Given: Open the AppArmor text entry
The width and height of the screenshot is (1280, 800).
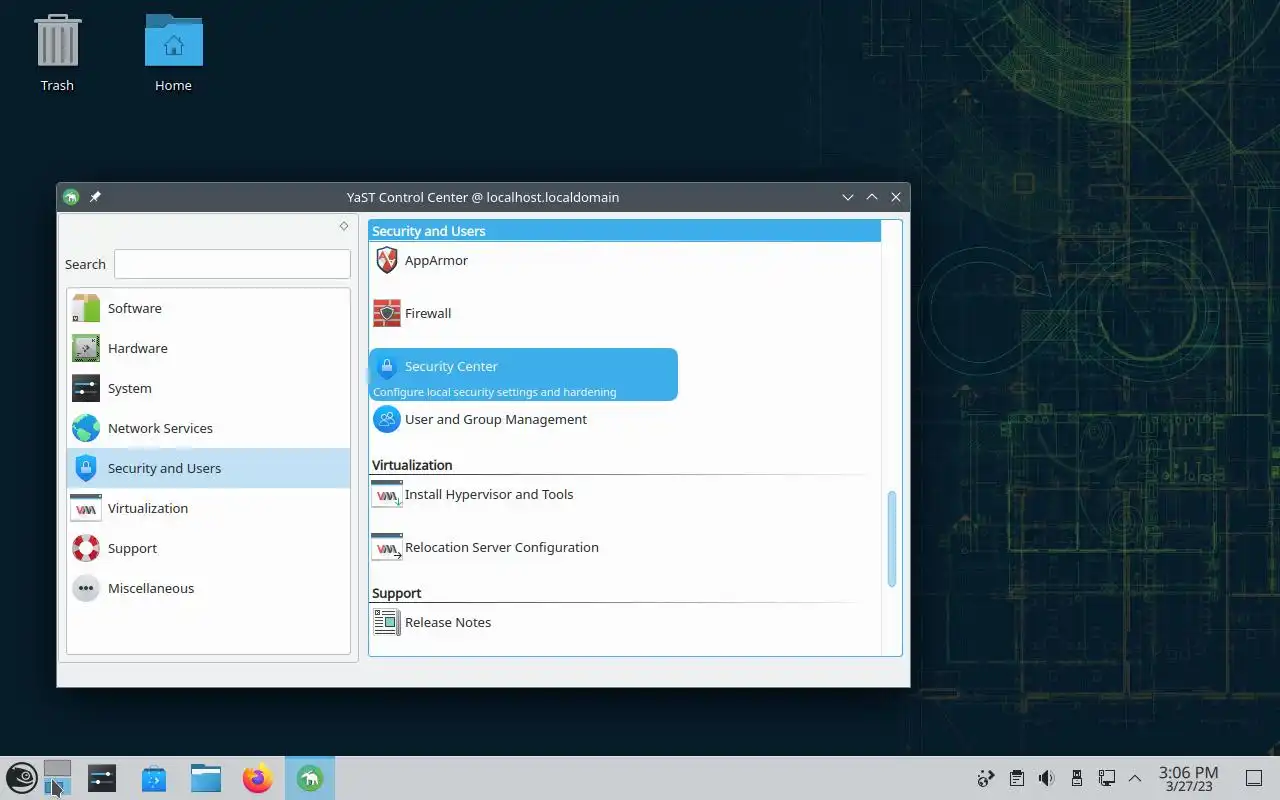Looking at the screenshot, I should tap(436, 260).
